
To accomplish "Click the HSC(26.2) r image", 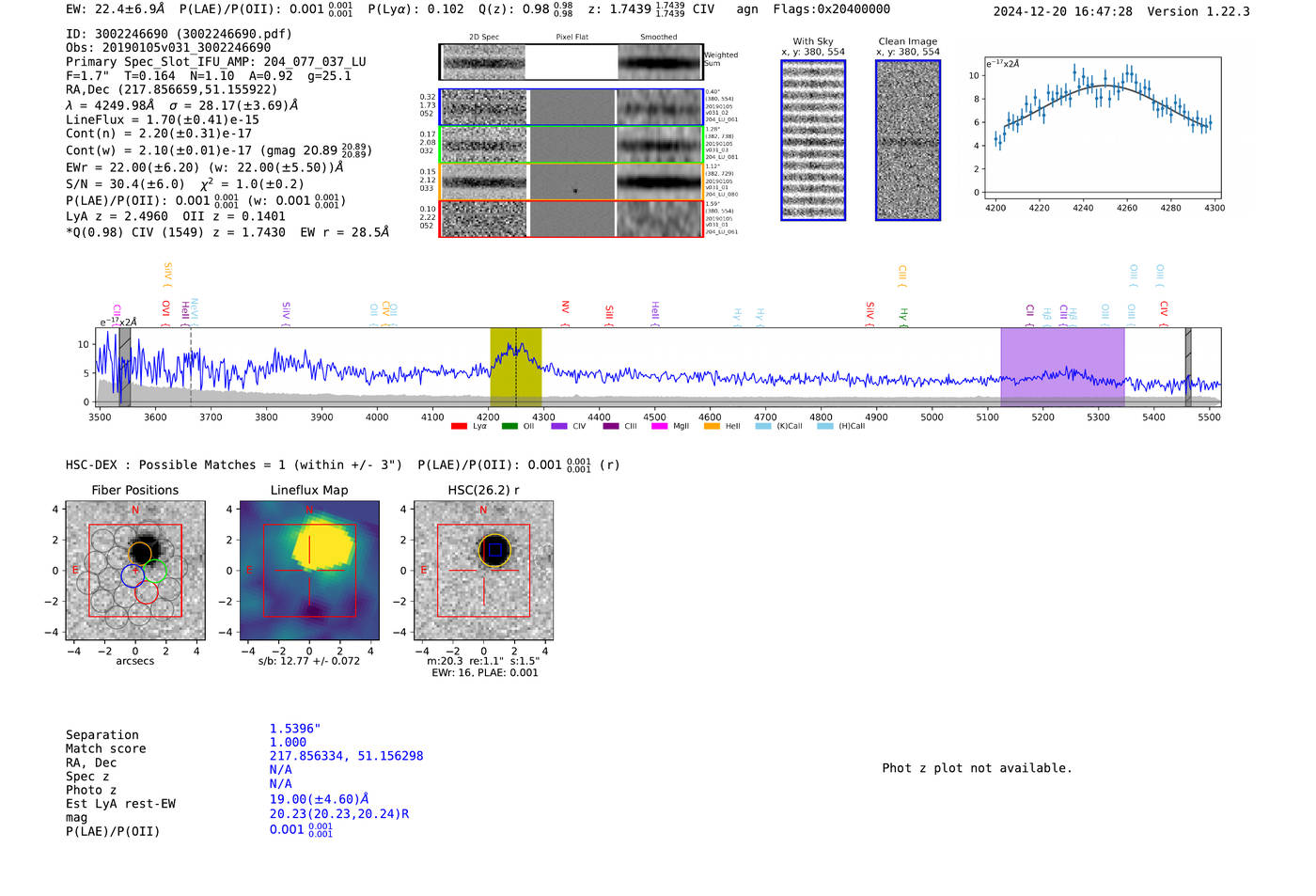I will click(483, 571).
